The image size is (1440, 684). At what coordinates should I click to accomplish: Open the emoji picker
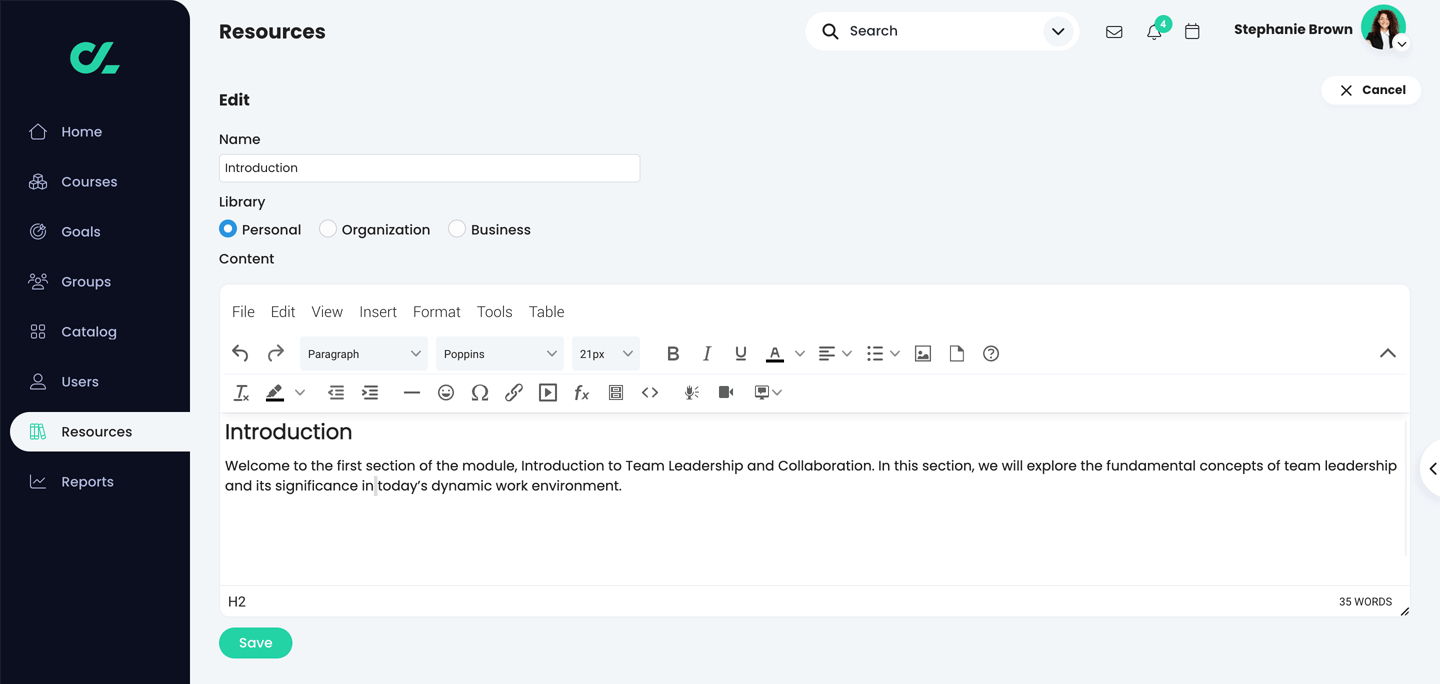pos(446,393)
